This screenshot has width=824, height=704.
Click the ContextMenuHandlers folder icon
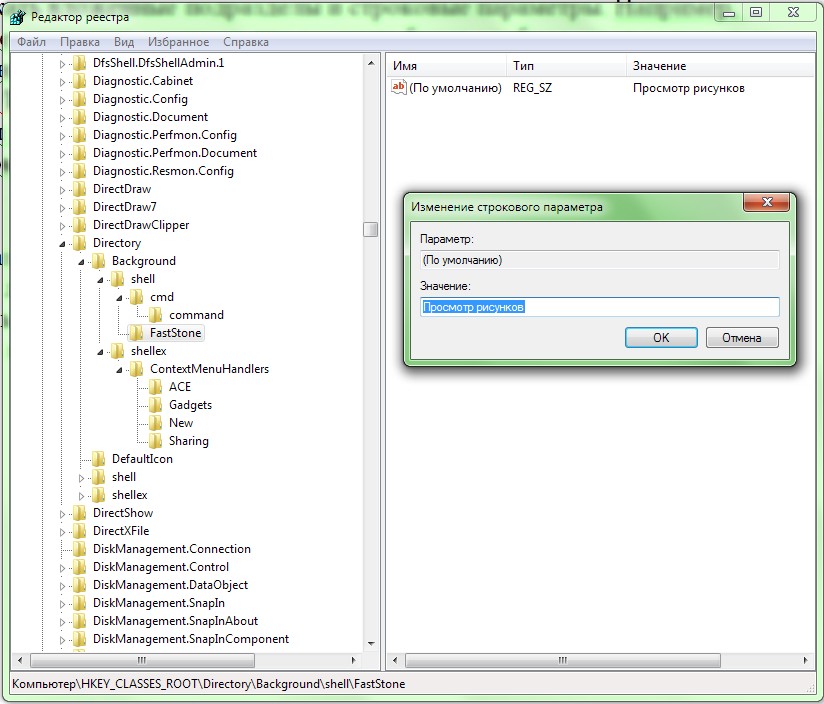coord(137,369)
